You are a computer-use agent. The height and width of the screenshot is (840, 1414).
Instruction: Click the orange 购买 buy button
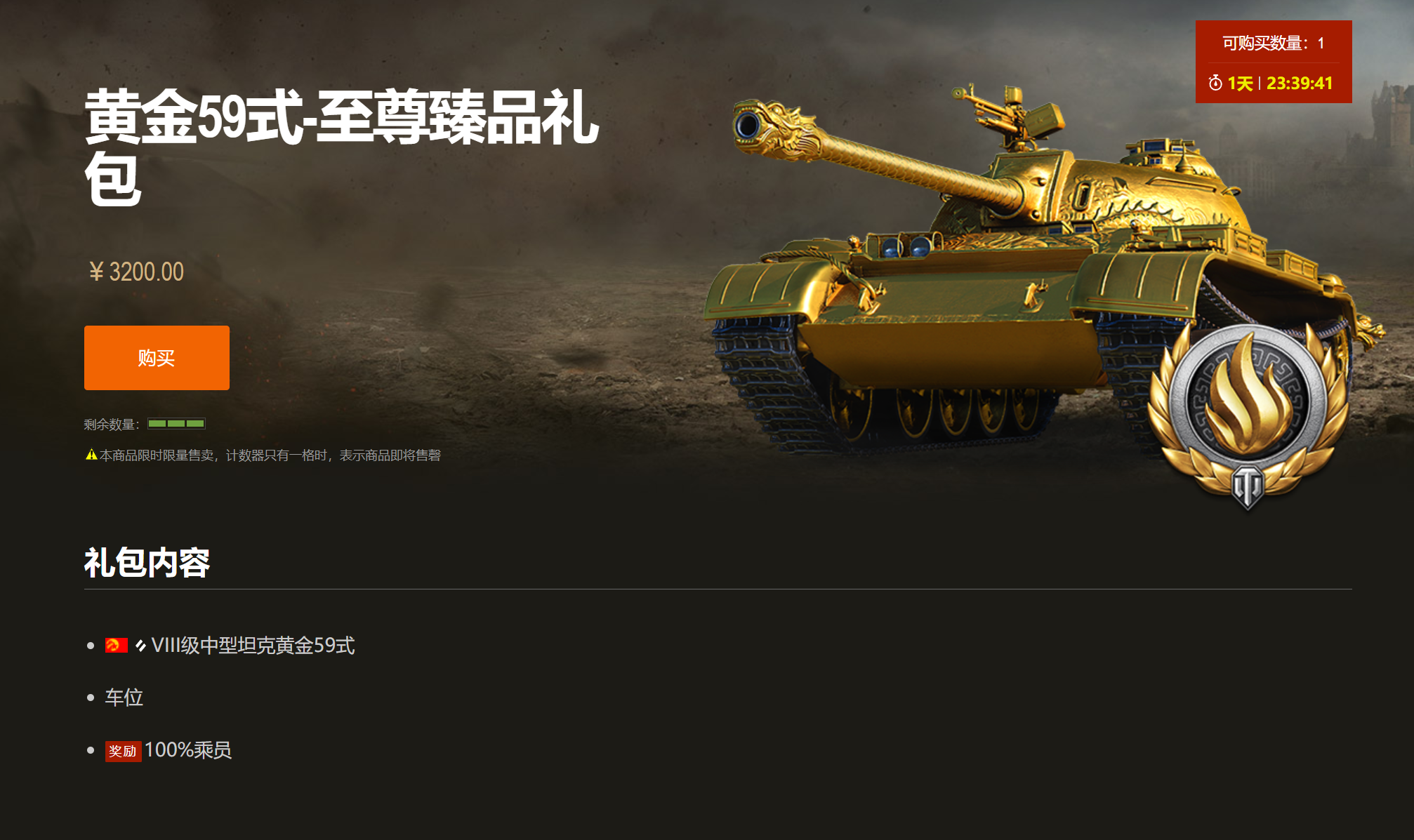[x=157, y=358]
